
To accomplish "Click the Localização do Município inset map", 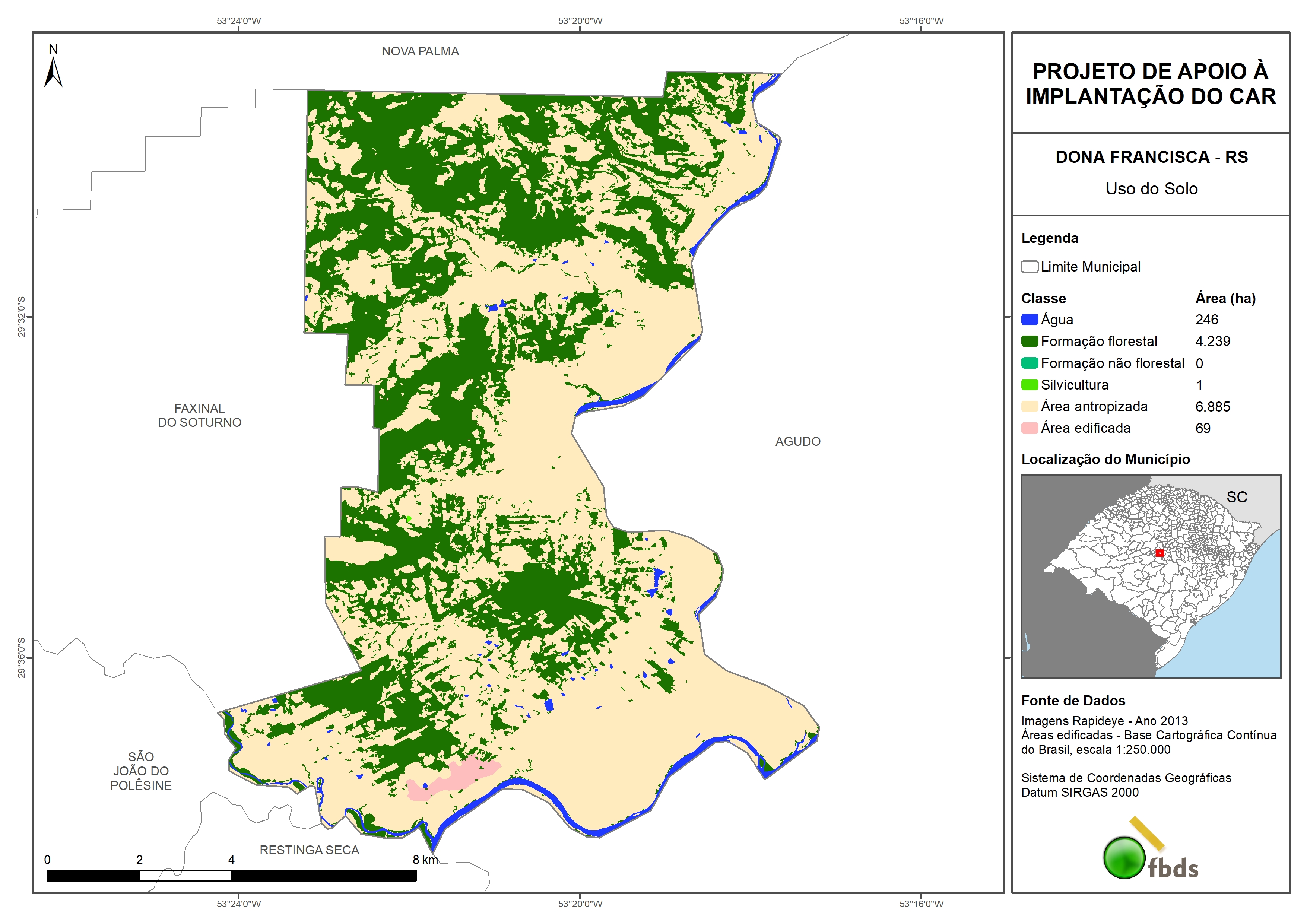I will pos(1151,576).
